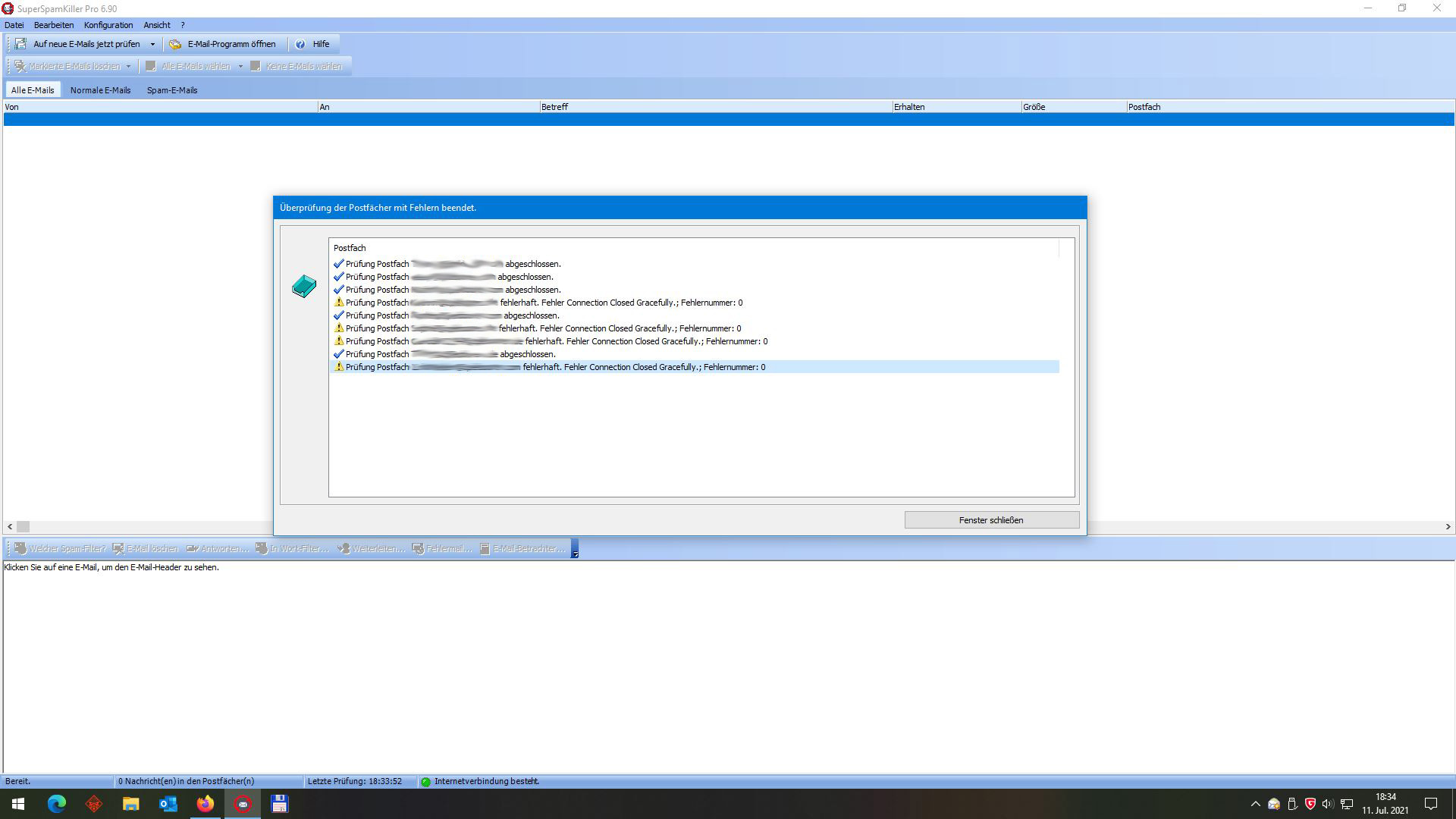
Task: Click the Hilfe question mark icon
Action: 300,44
